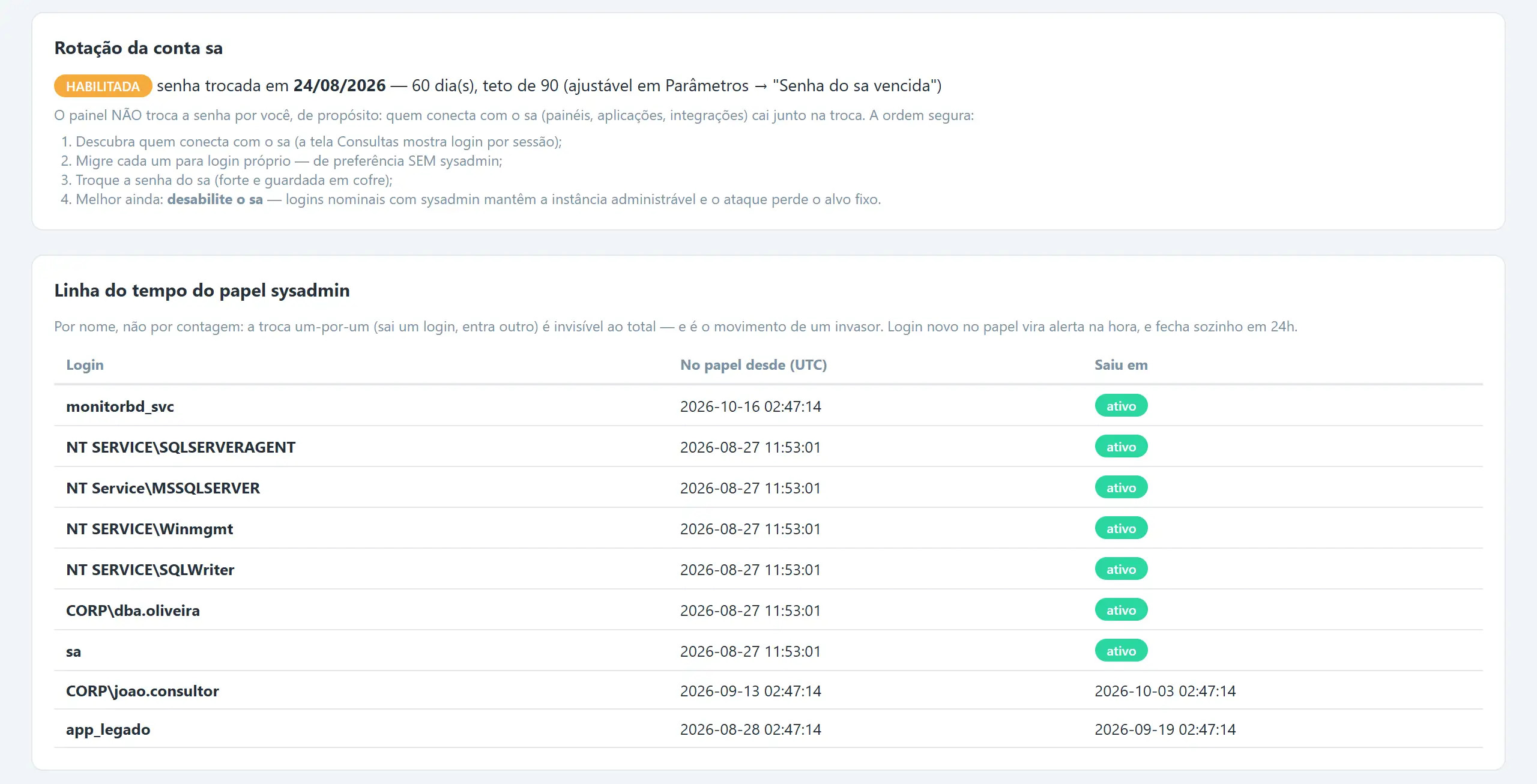This screenshot has height=784, width=1537.
Task: Click the 'Por nome, não por contagem' description
Action: coord(675,327)
